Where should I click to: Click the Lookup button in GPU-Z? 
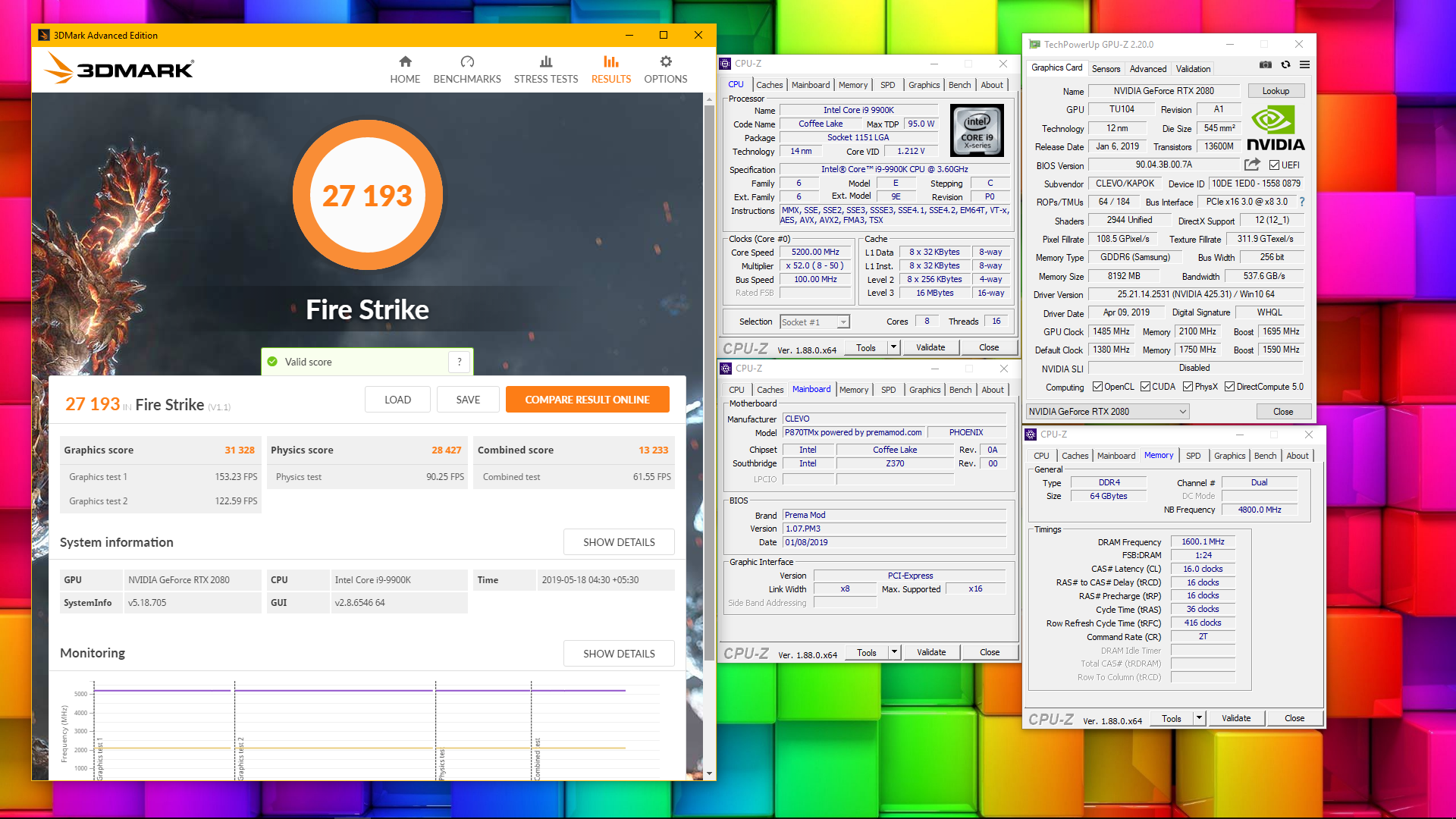tap(1276, 91)
